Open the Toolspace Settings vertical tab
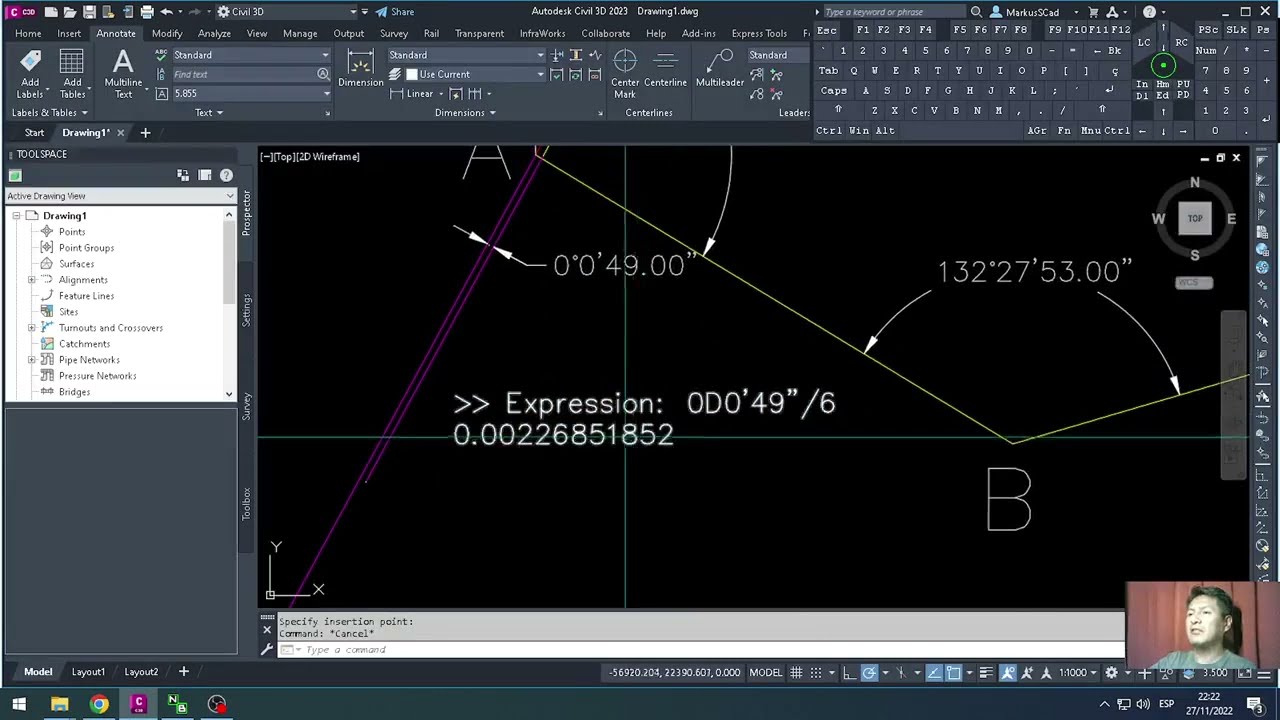 click(246, 309)
